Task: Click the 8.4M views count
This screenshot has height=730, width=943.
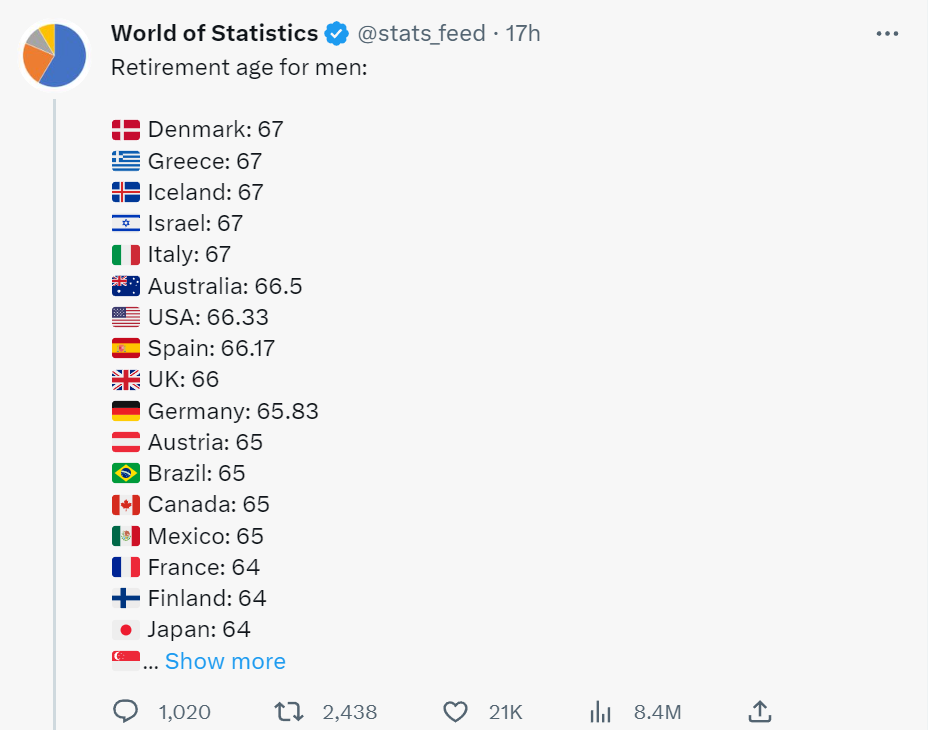Action: pos(658,711)
